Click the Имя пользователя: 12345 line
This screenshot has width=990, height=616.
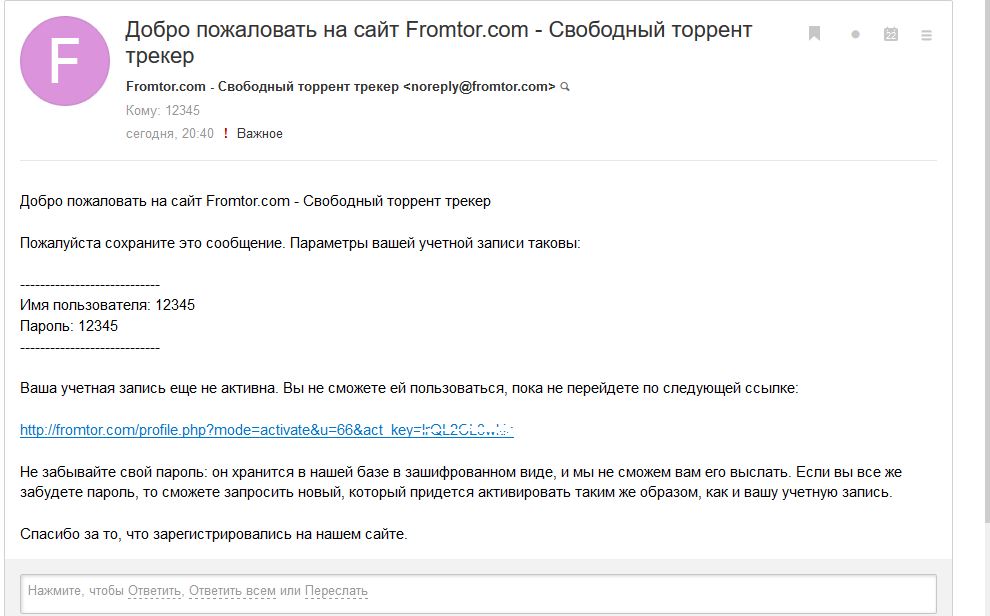[107, 305]
